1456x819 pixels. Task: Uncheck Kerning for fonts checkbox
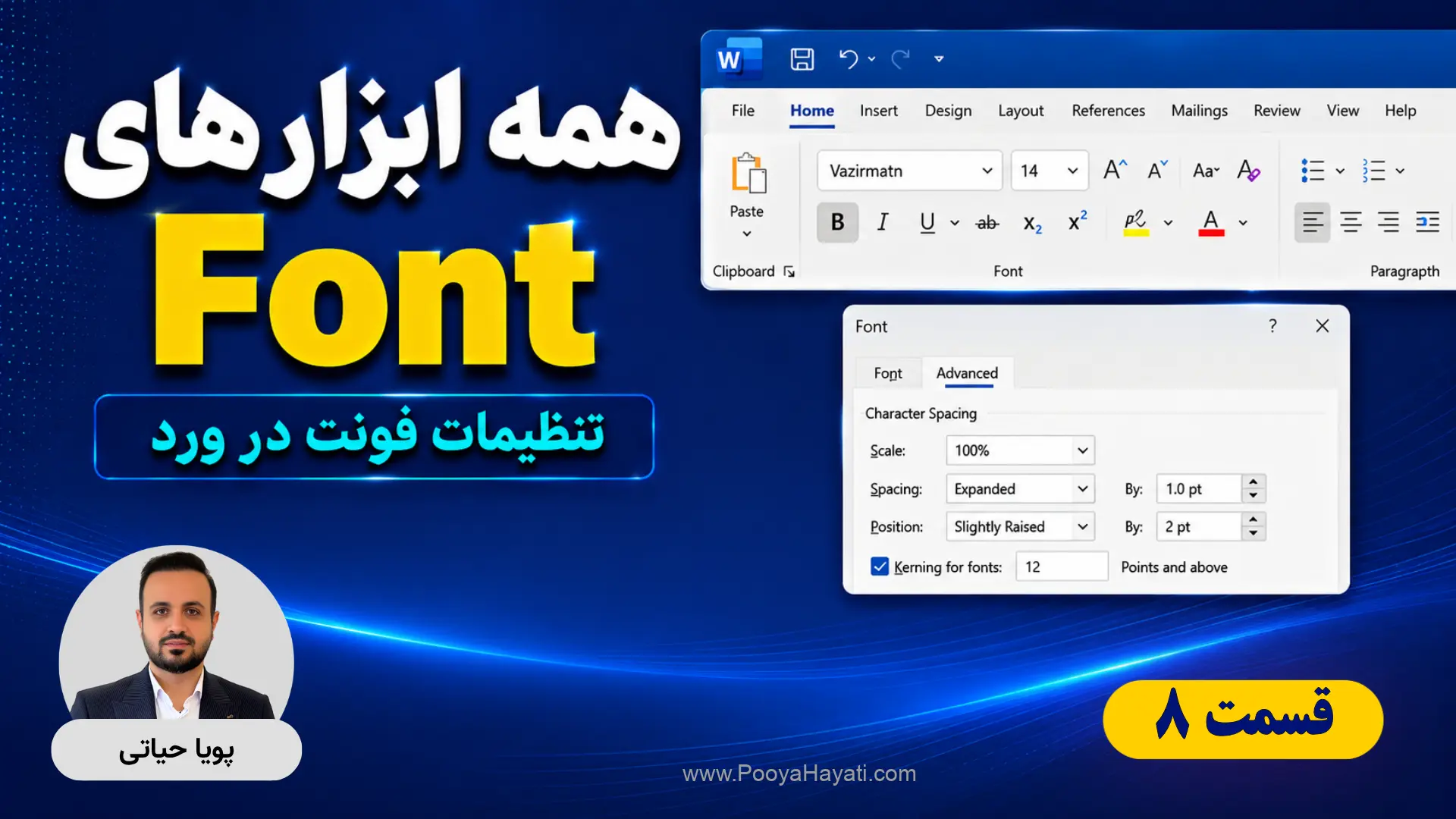click(880, 566)
